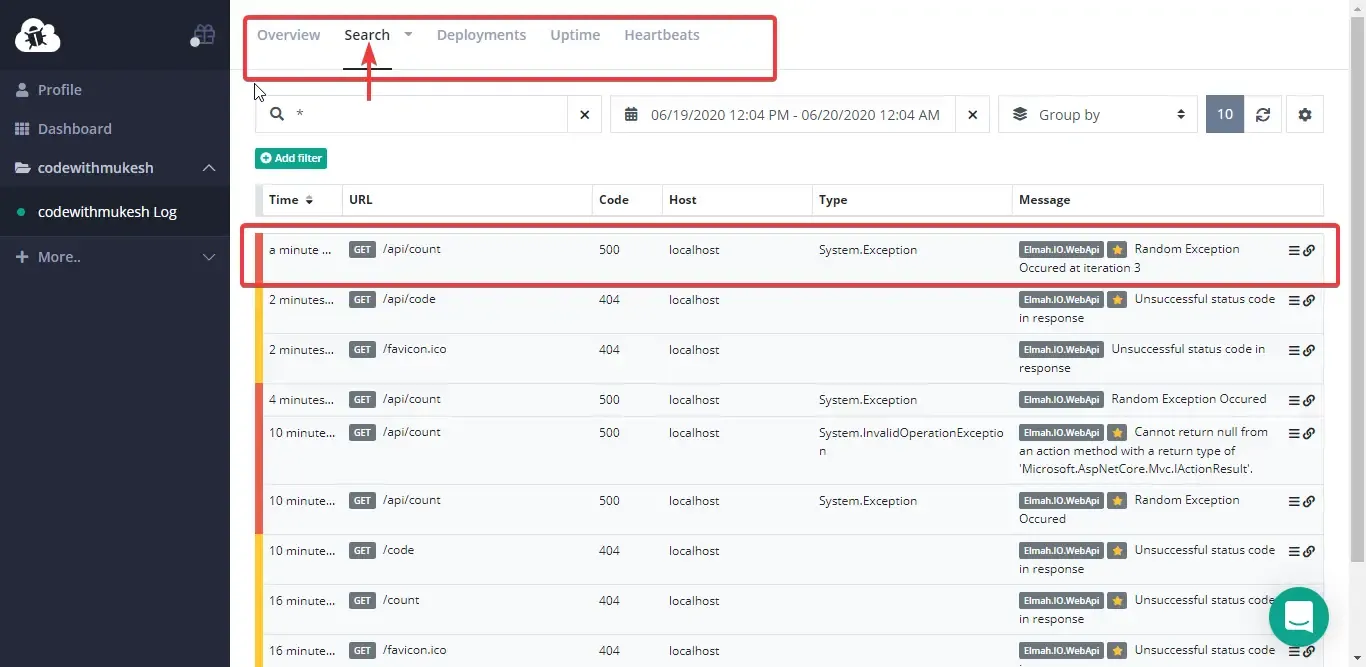Click the Add filter button
The width and height of the screenshot is (1366, 667).
(x=290, y=158)
